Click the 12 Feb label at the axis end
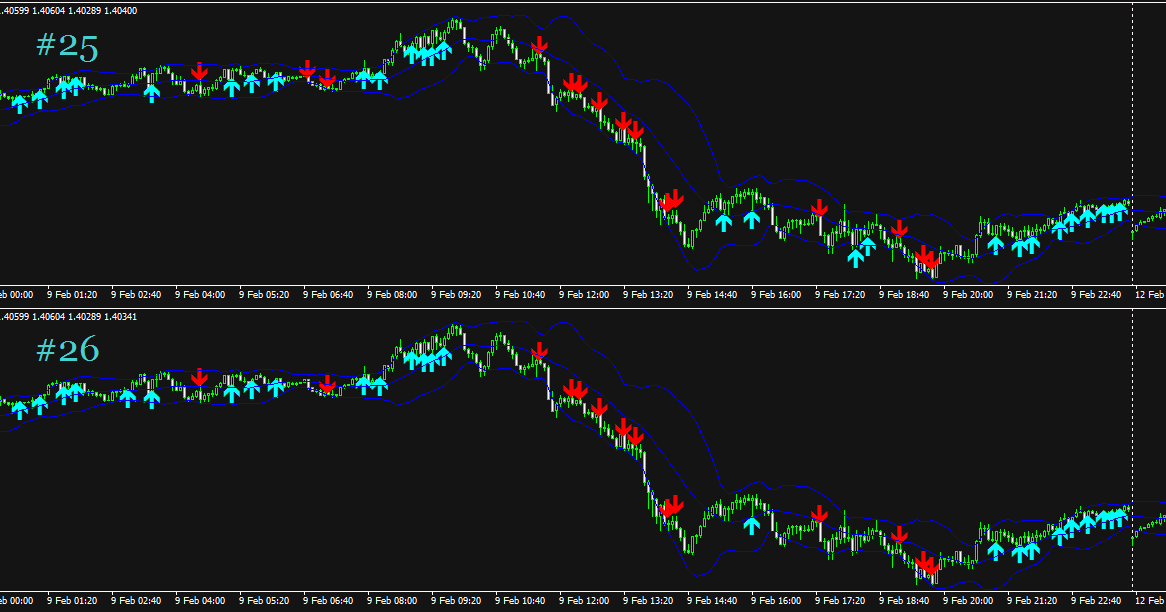Image resolution: width=1166 pixels, height=612 pixels. click(1151, 294)
